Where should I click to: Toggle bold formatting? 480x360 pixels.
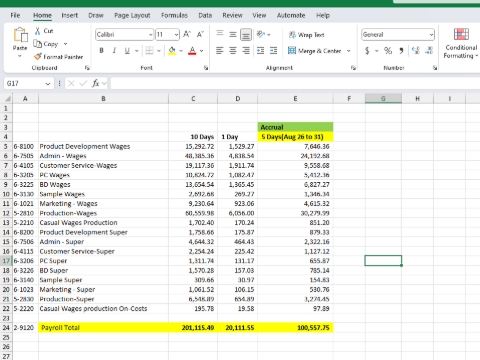[101, 51]
